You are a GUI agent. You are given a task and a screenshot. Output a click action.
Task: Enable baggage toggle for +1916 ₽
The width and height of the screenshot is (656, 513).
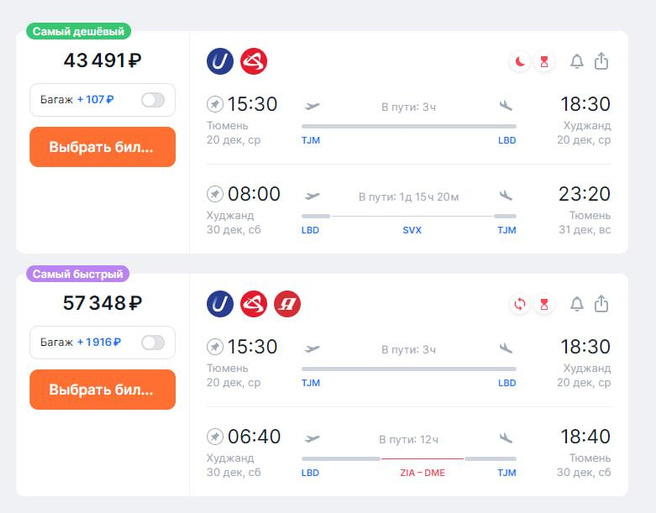tap(153, 342)
